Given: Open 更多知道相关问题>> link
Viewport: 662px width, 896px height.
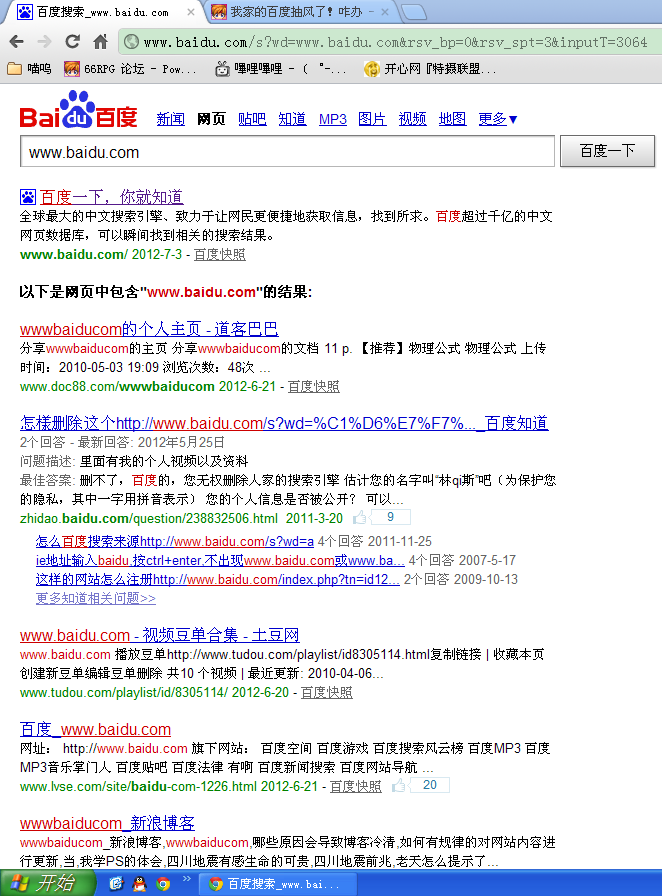Looking at the screenshot, I should [95, 598].
